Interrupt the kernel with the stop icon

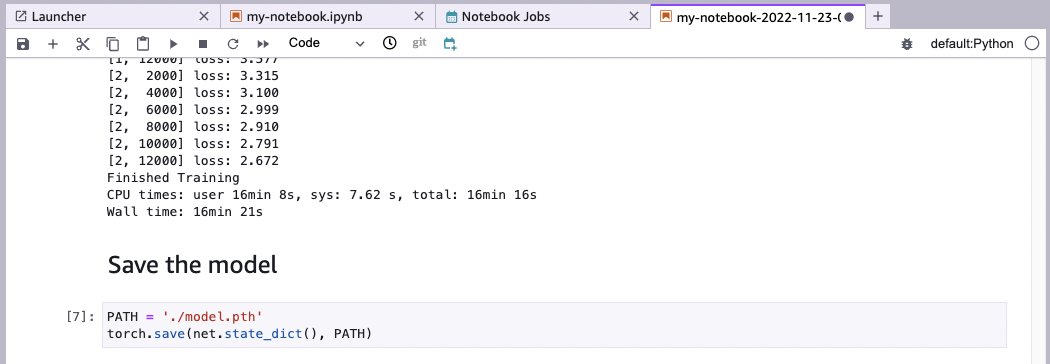(203, 44)
